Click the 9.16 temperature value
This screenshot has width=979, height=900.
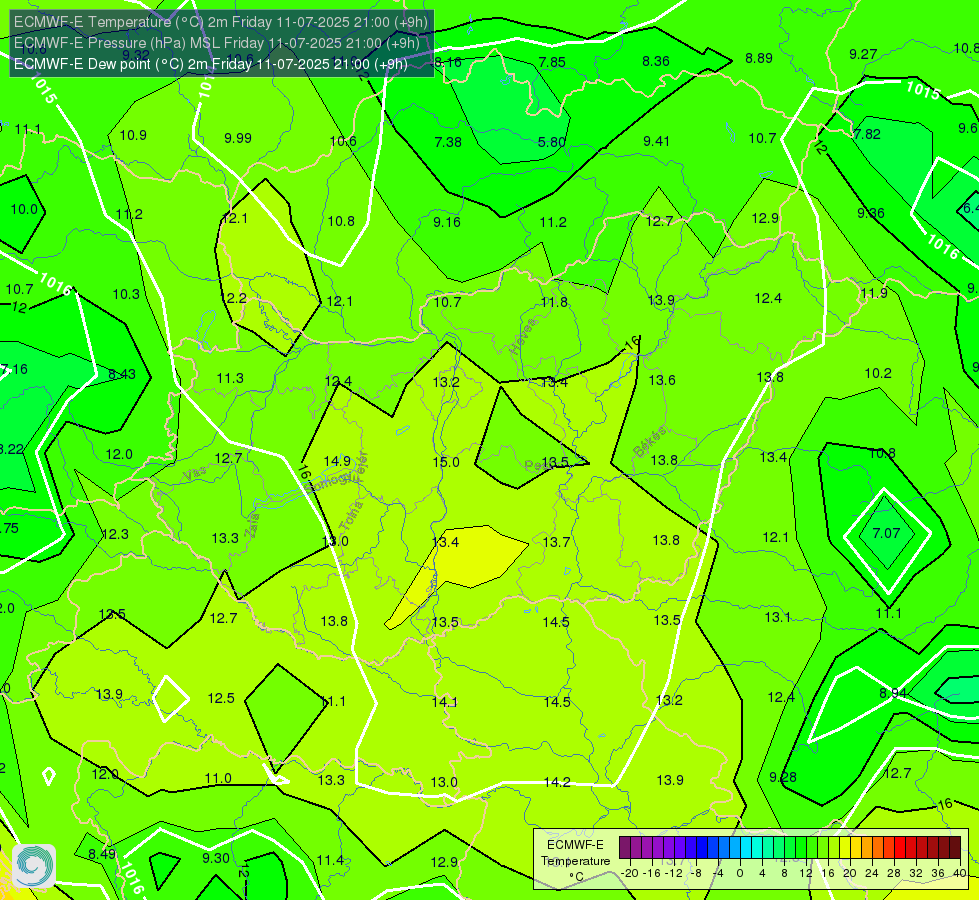tap(447, 222)
